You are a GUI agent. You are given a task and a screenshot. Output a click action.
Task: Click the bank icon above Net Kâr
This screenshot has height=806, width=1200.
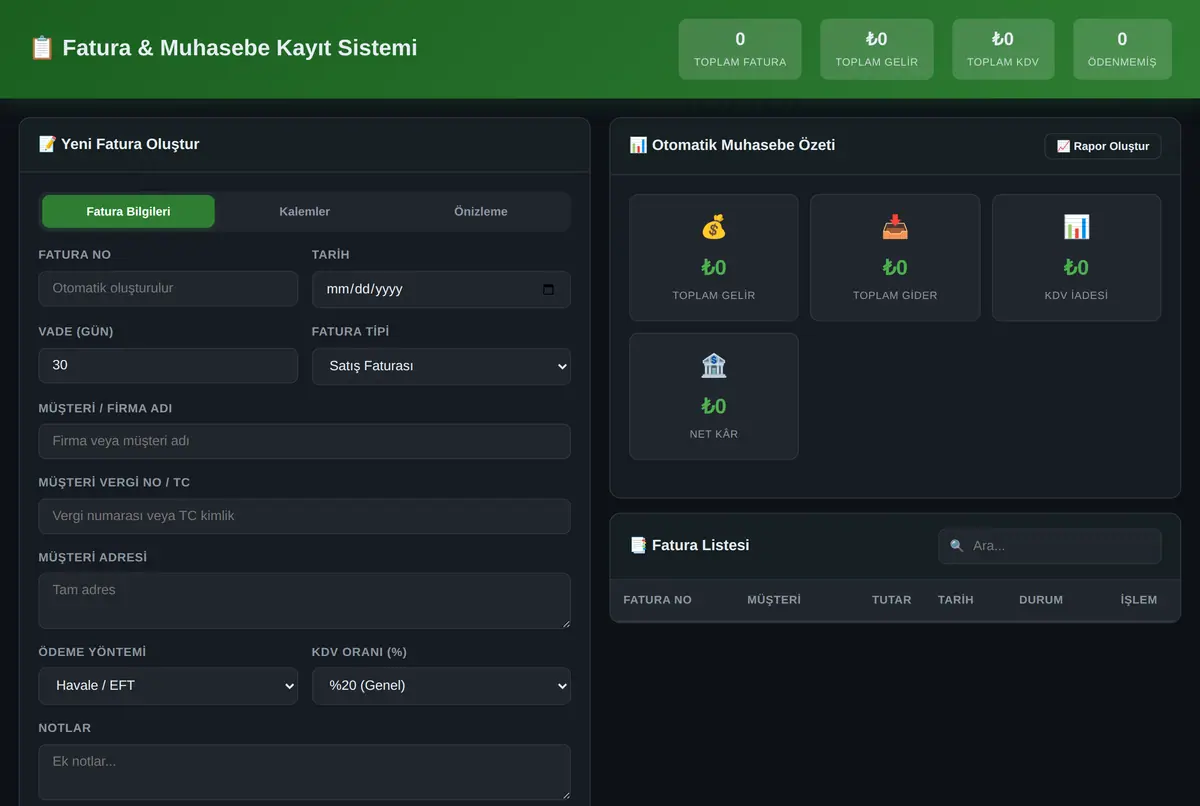(x=714, y=366)
